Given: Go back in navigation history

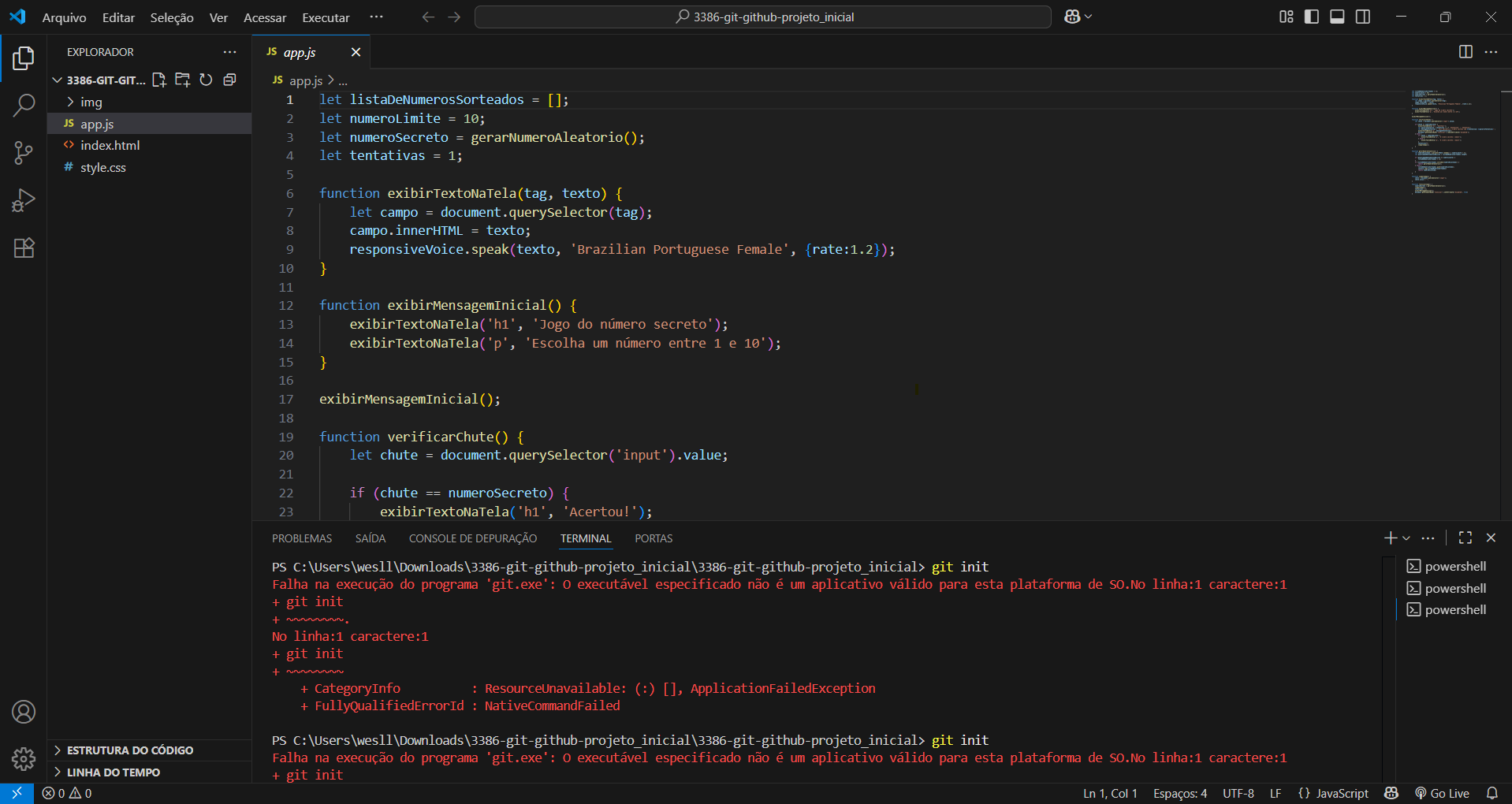Looking at the screenshot, I should 428,17.
